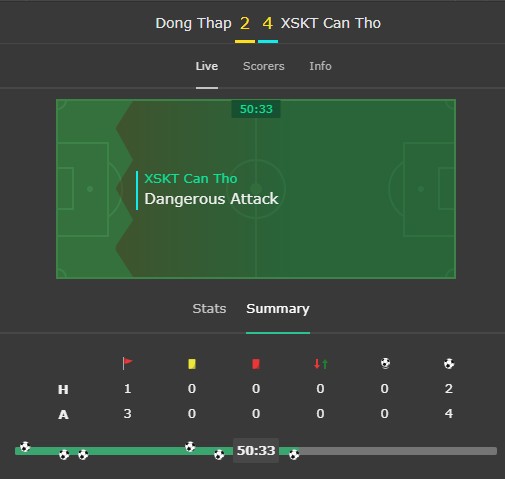
Task: Click the corner flag icon in summary
Action: (127, 363)
